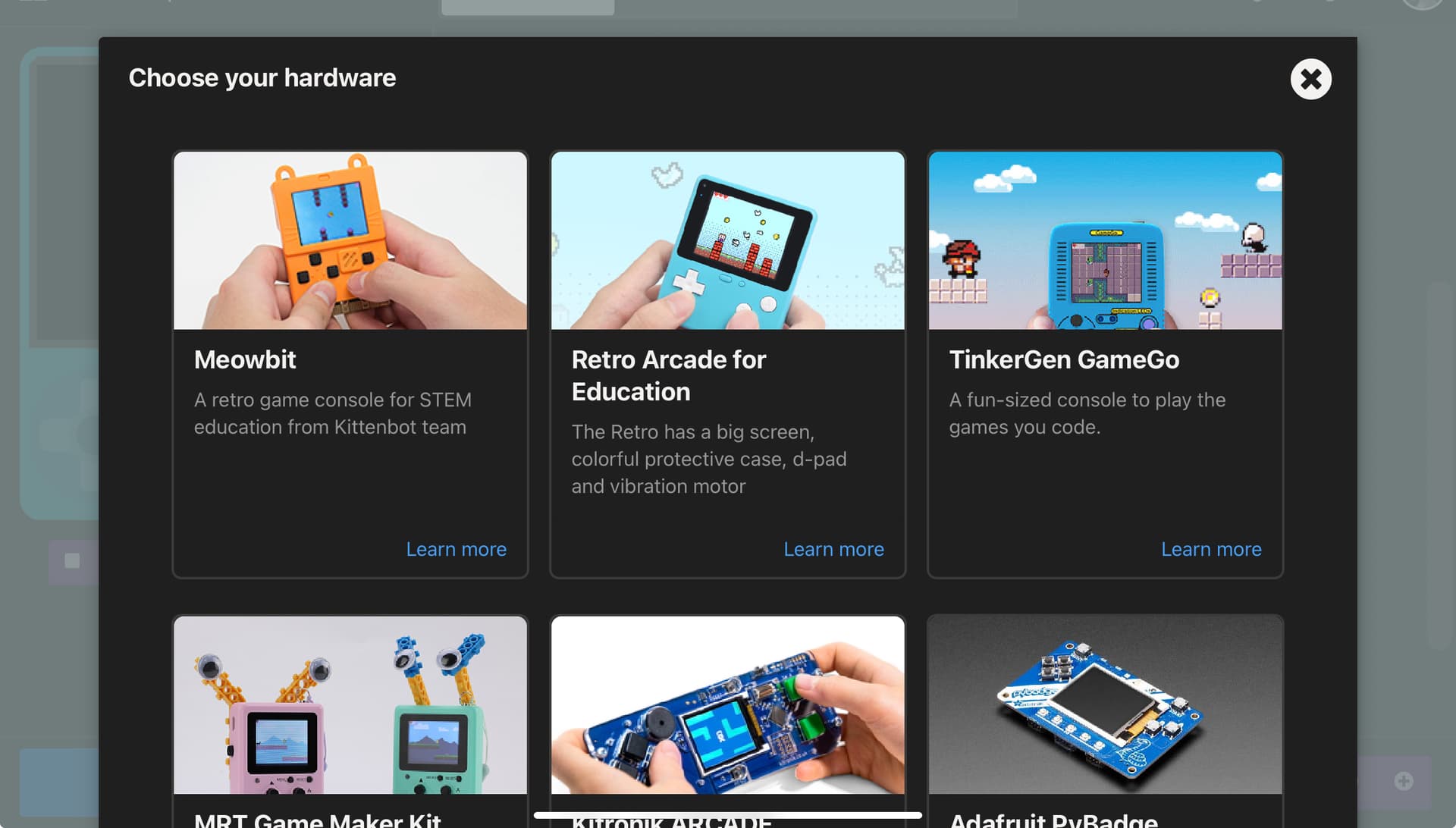This screenshot has width=1456, height=828.
Task: Select the Retro Arcade blue handheld image
Action: [728, 240]
